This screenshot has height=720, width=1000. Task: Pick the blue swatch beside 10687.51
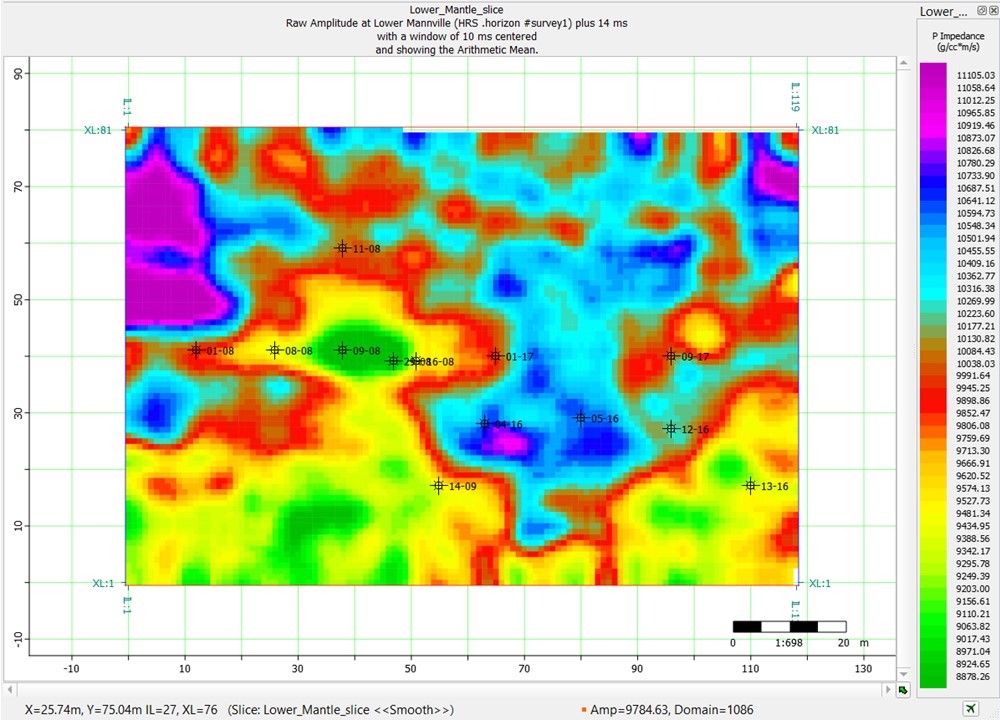pos(933,188)
